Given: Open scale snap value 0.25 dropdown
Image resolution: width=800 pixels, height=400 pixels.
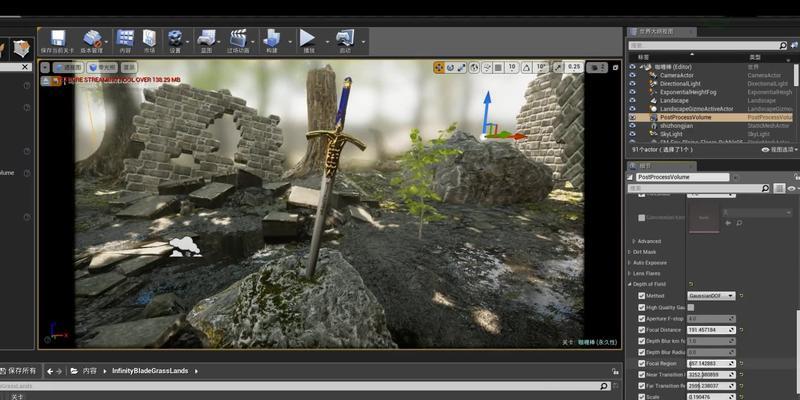Looking at the screenshot, I should pyautogui.click(x=574, y=67).
